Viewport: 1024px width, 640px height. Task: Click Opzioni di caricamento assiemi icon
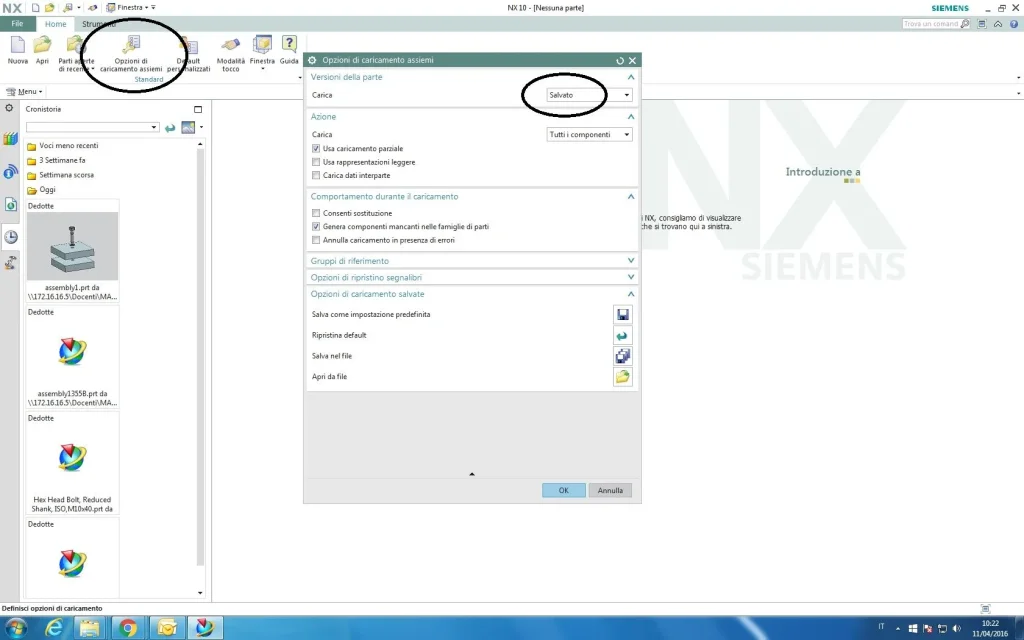[131, 46]
